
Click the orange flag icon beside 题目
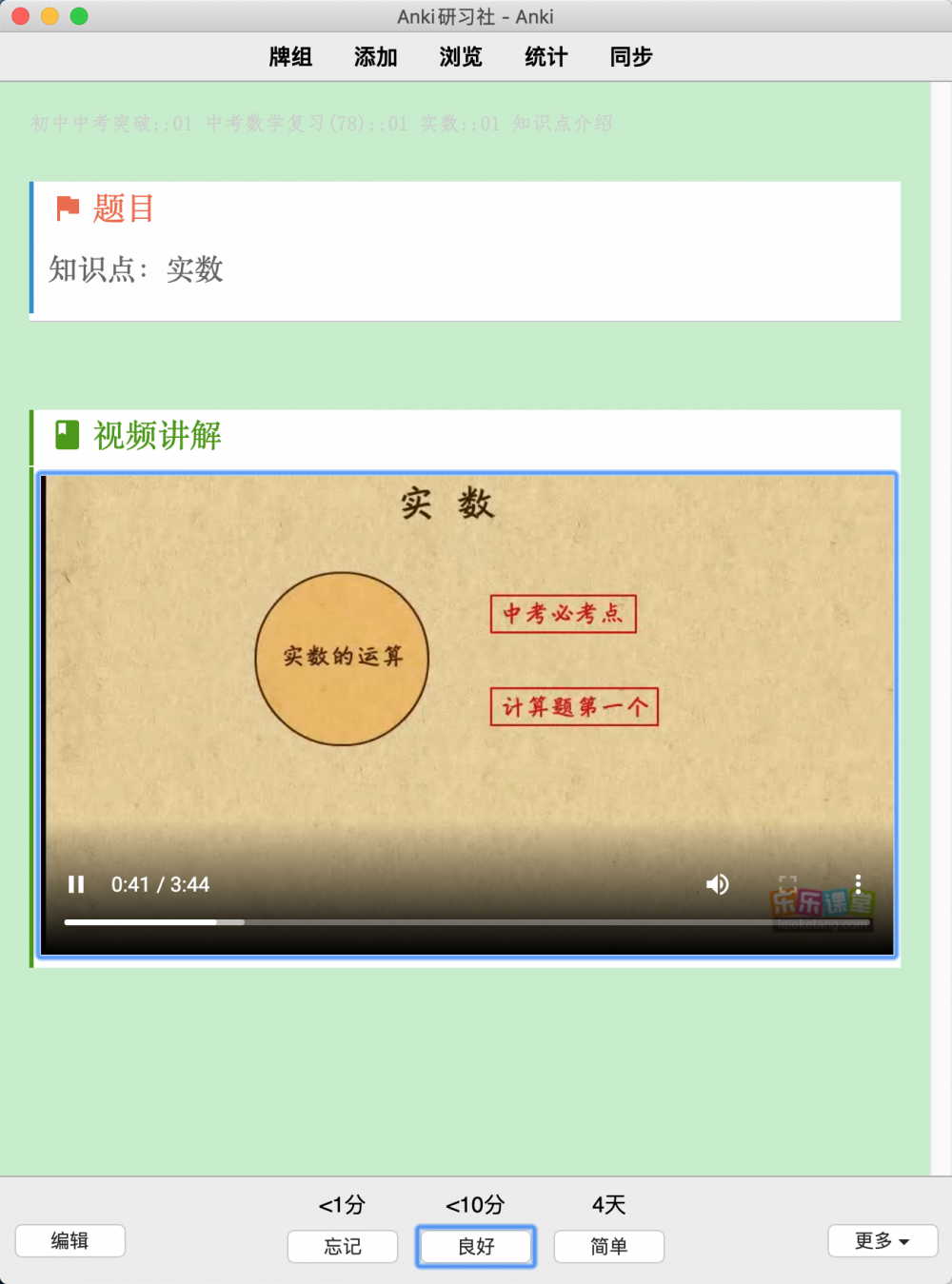click(68, 207)
